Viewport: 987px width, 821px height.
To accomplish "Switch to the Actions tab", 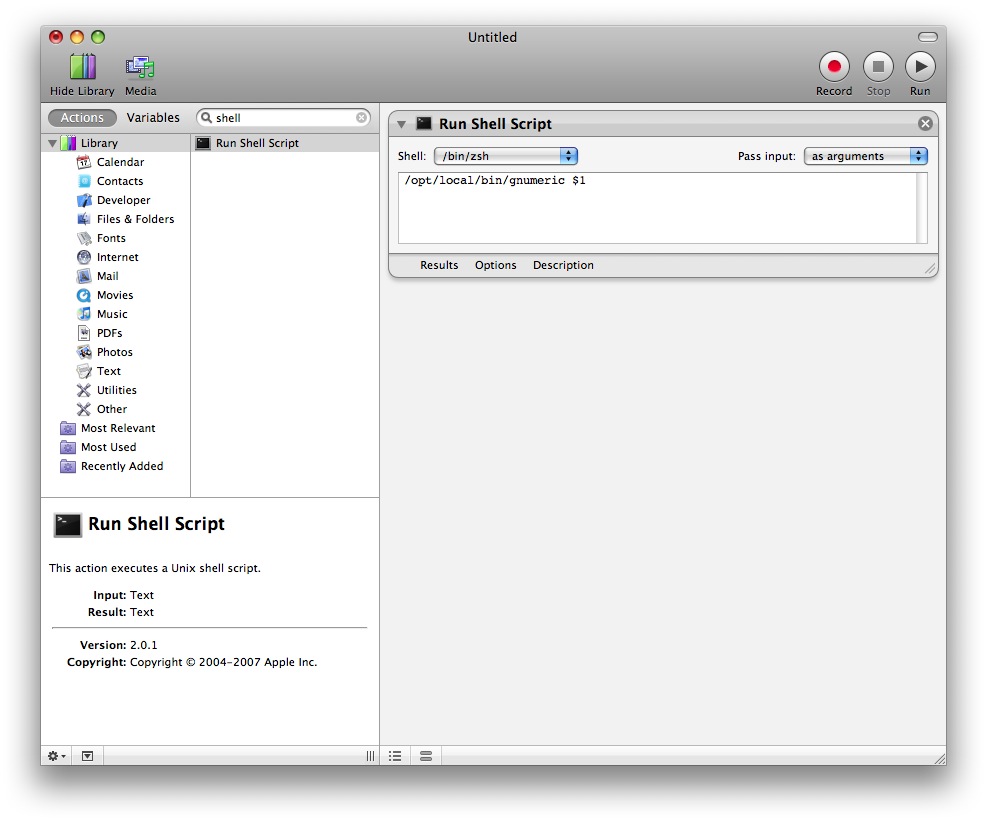I will (x=82, y=118).
